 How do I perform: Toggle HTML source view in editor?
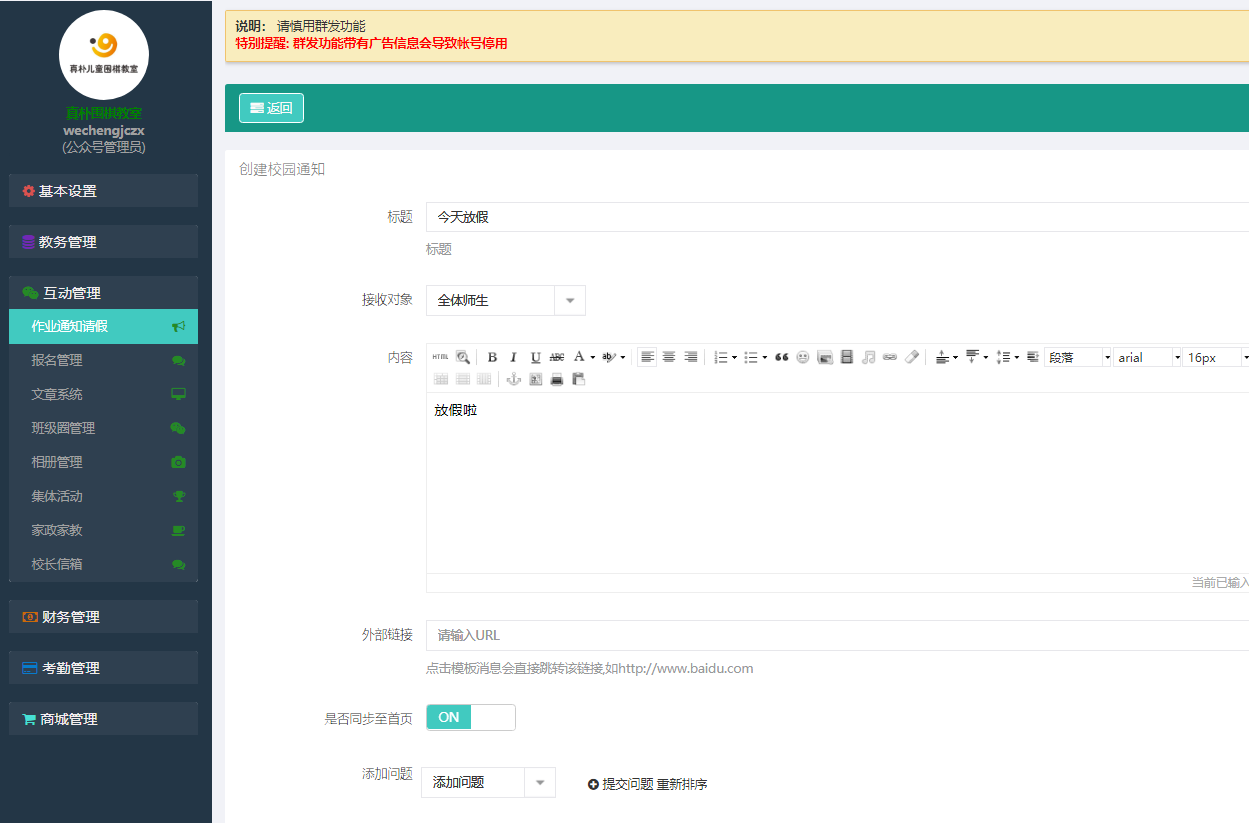[x=440, y=357]
